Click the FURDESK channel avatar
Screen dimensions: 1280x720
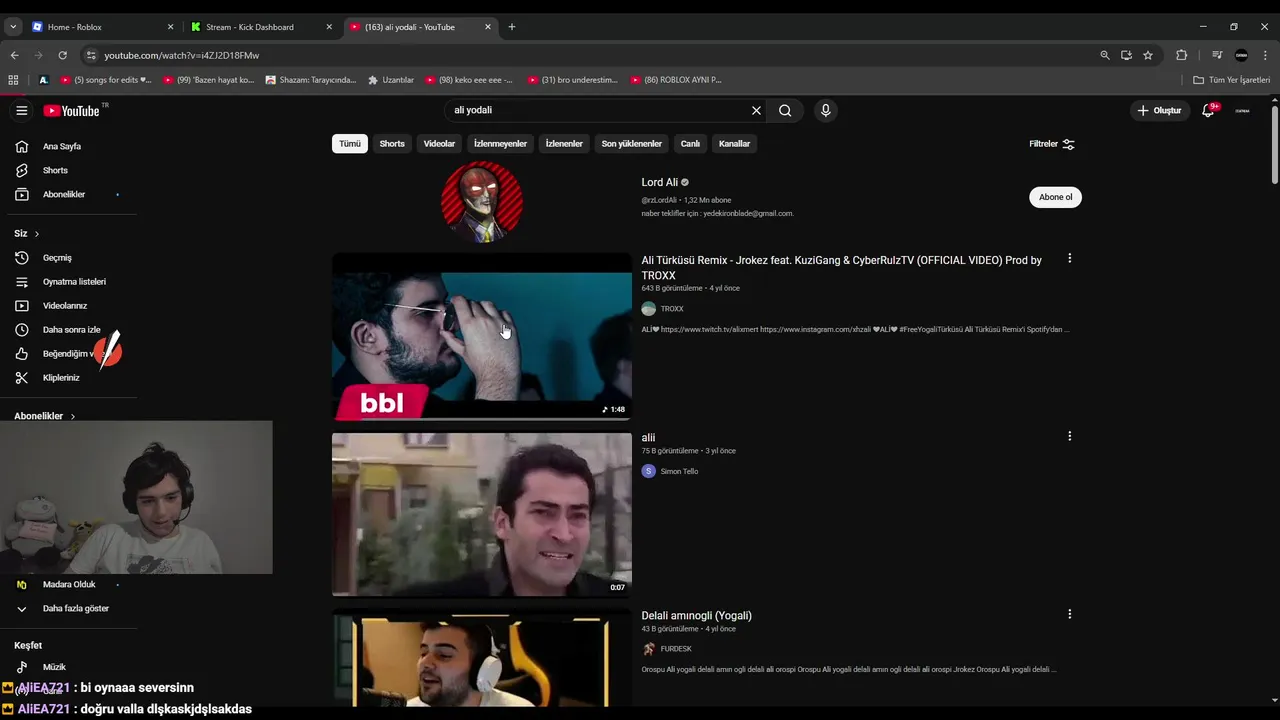click(x=648, y=649)
